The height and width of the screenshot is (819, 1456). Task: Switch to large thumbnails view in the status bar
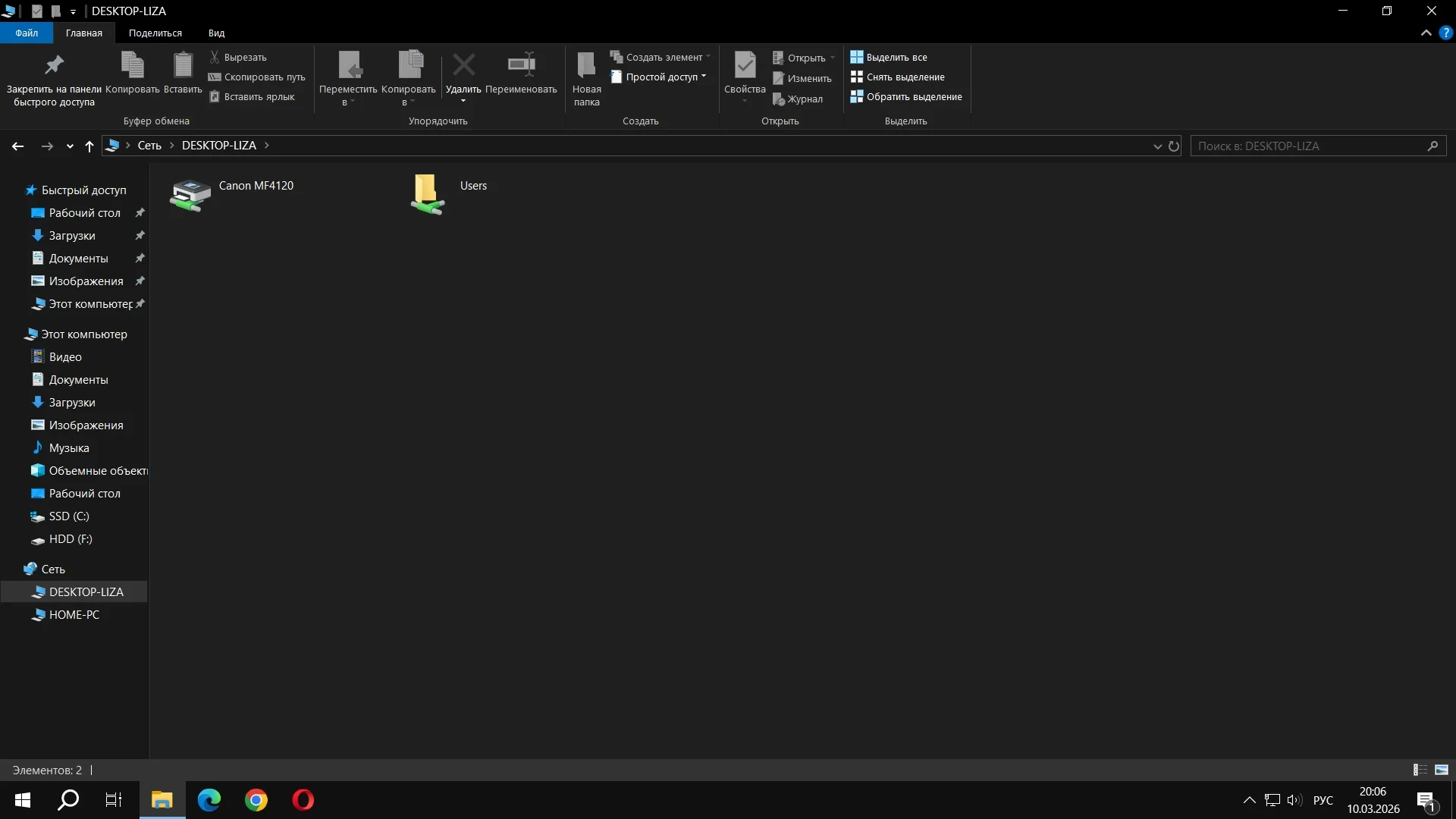(x=1442, y=770)
